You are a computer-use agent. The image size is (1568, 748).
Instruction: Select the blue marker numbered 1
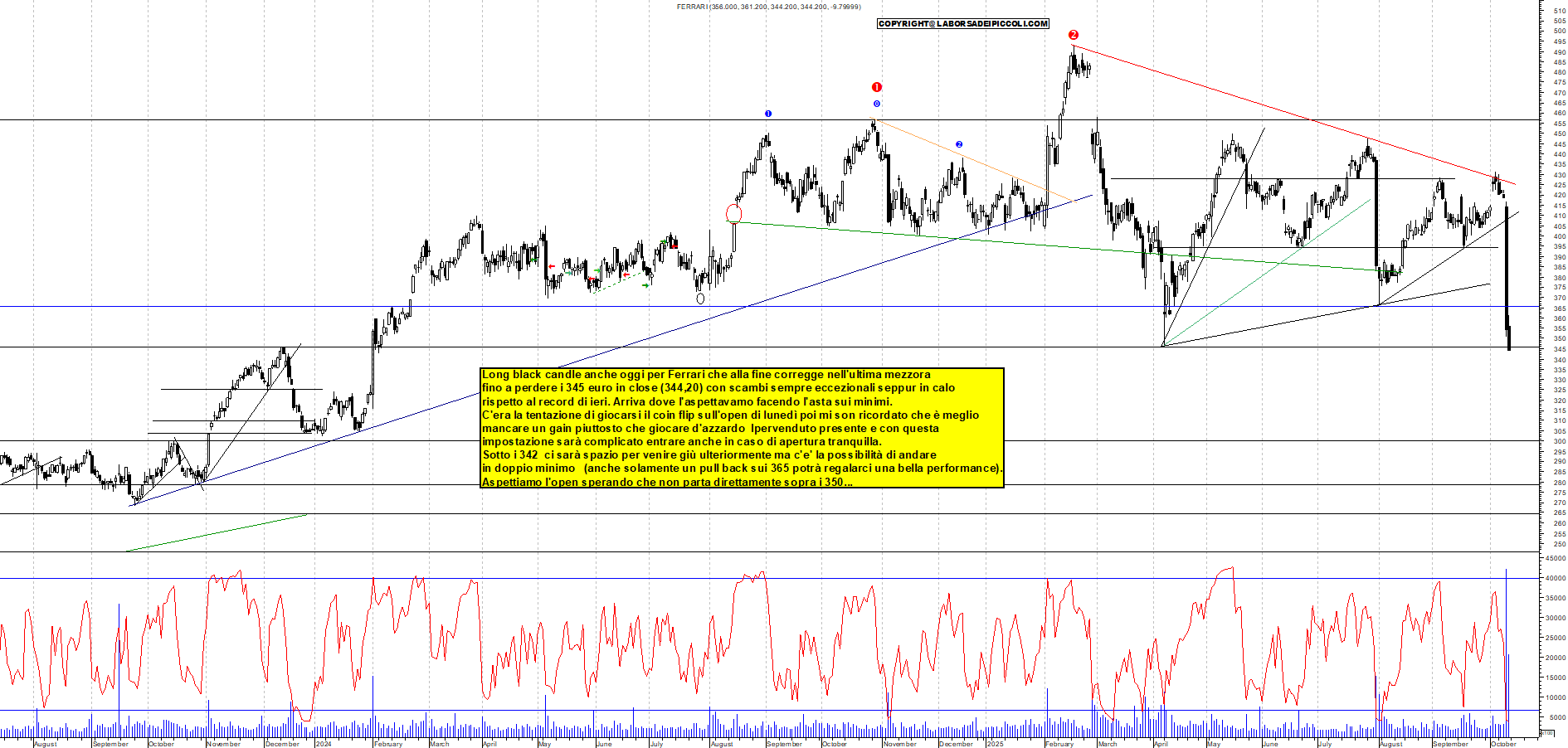click(x=768, y=114)
